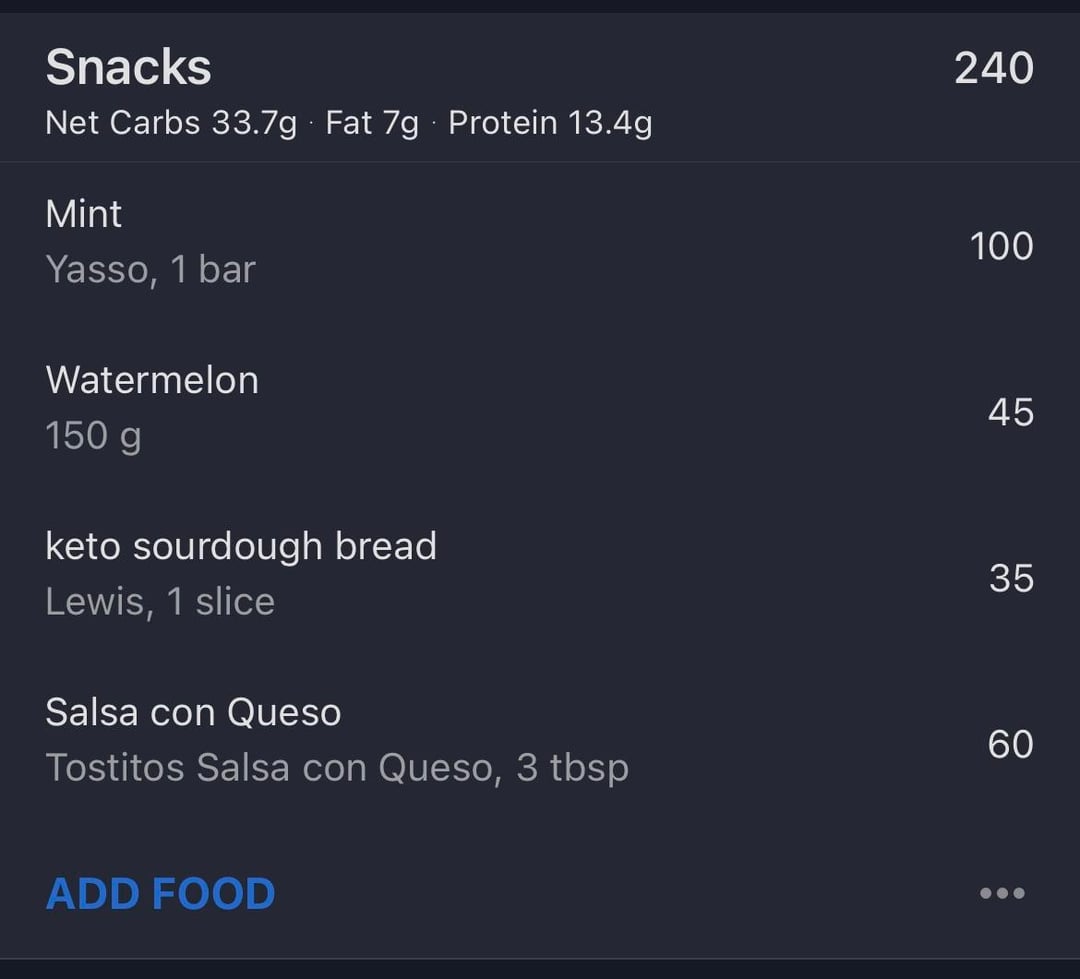Click the 150 g watermelon serving size
This screenshot has width=1080, height=979.
(x=93, y=435)
